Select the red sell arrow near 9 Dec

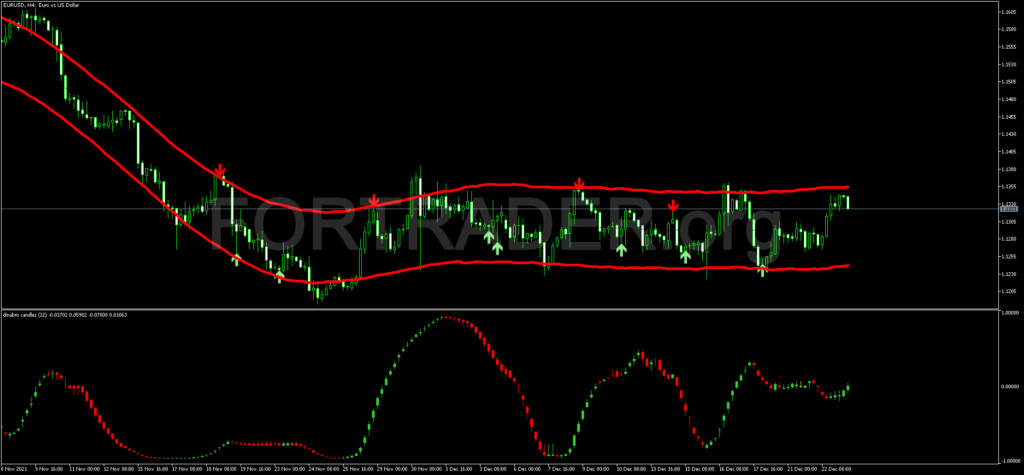point(579,183)
